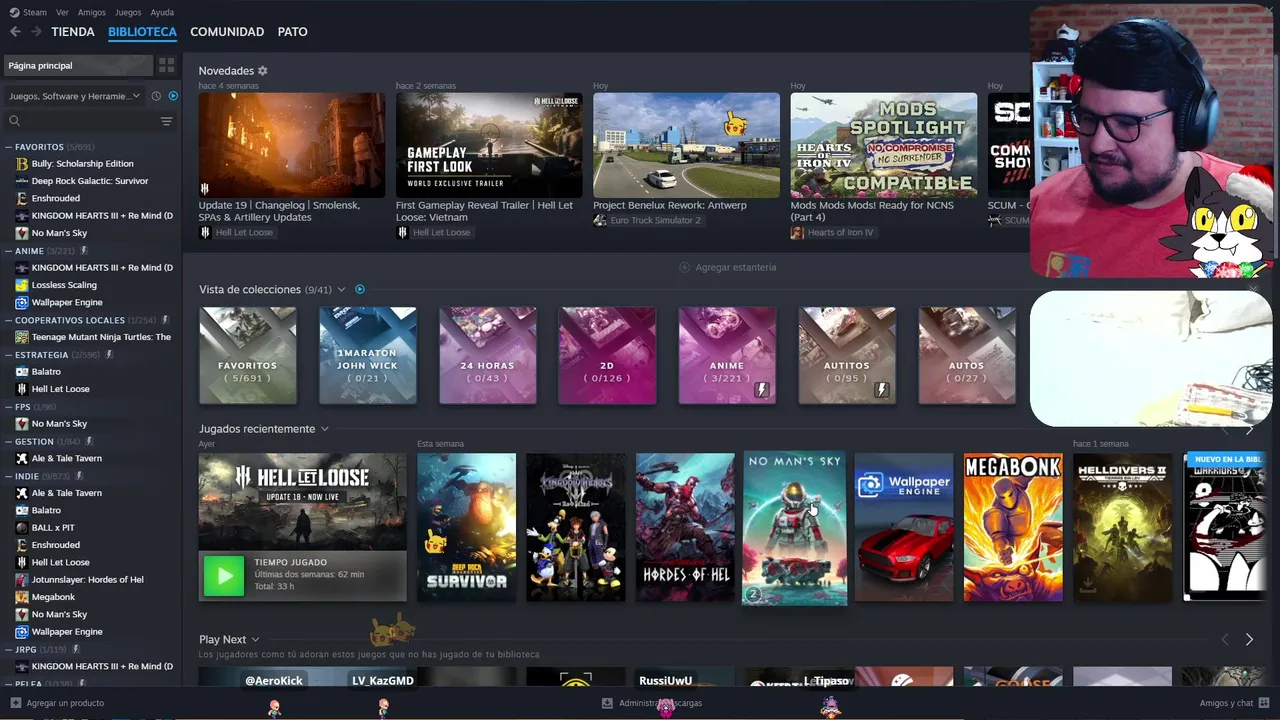Click the Euro Truck Simulator 2 icon under news
The height and width of the screenshot is (720, 1280).
click(600, 220)
